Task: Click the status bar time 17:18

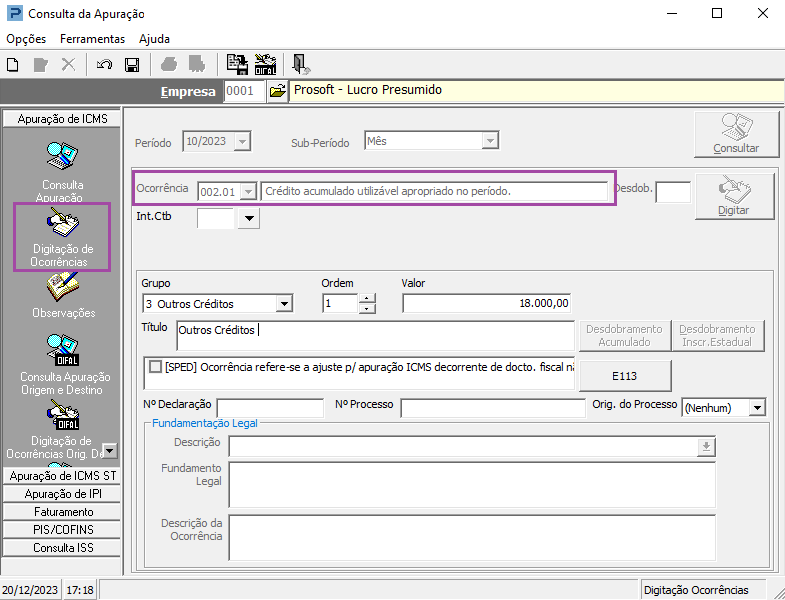Action: point(80,590)
